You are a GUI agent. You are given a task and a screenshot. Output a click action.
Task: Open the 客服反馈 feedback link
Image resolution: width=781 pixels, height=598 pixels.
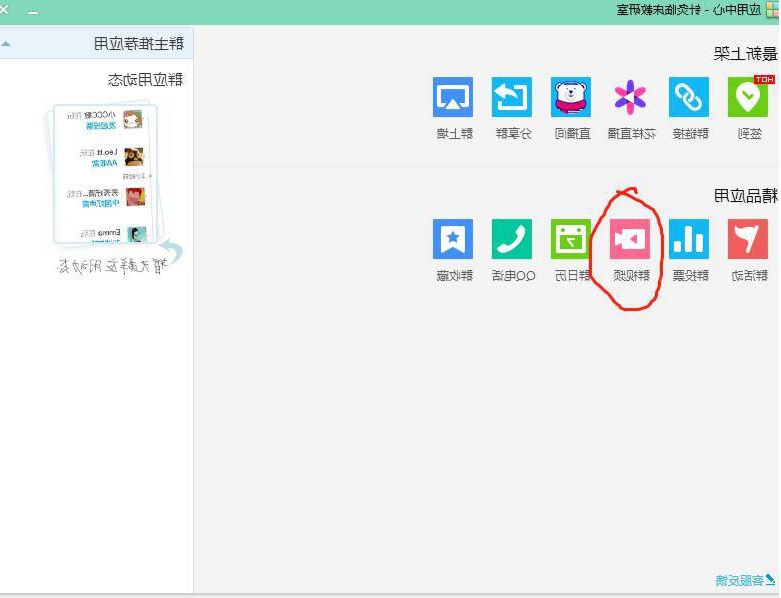coord(741,580)
